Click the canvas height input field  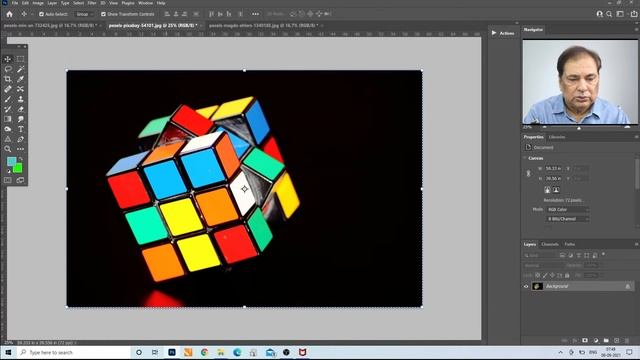coord(553,178)
